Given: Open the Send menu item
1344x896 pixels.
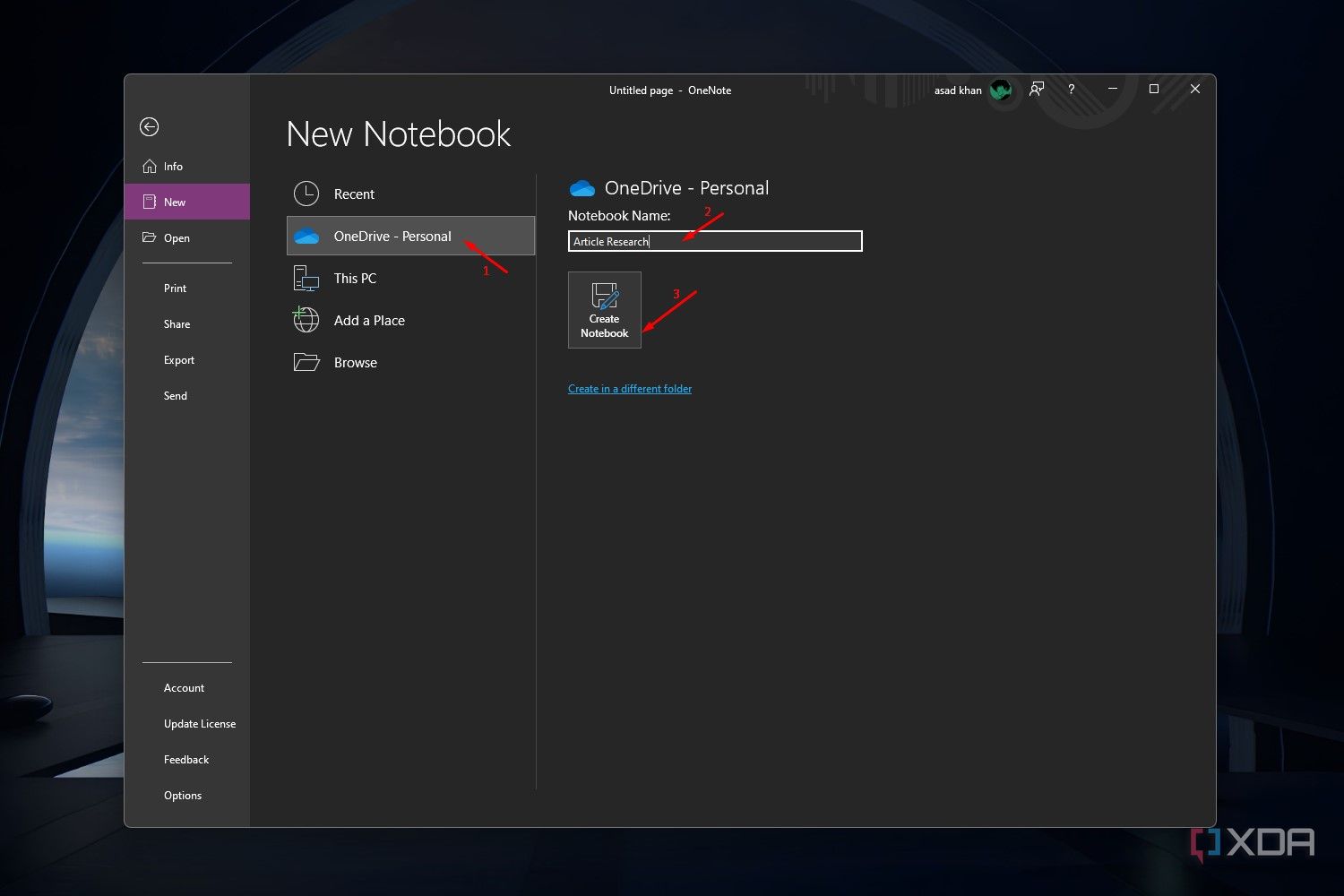Looking at the screenshot, I should [176, 396].
